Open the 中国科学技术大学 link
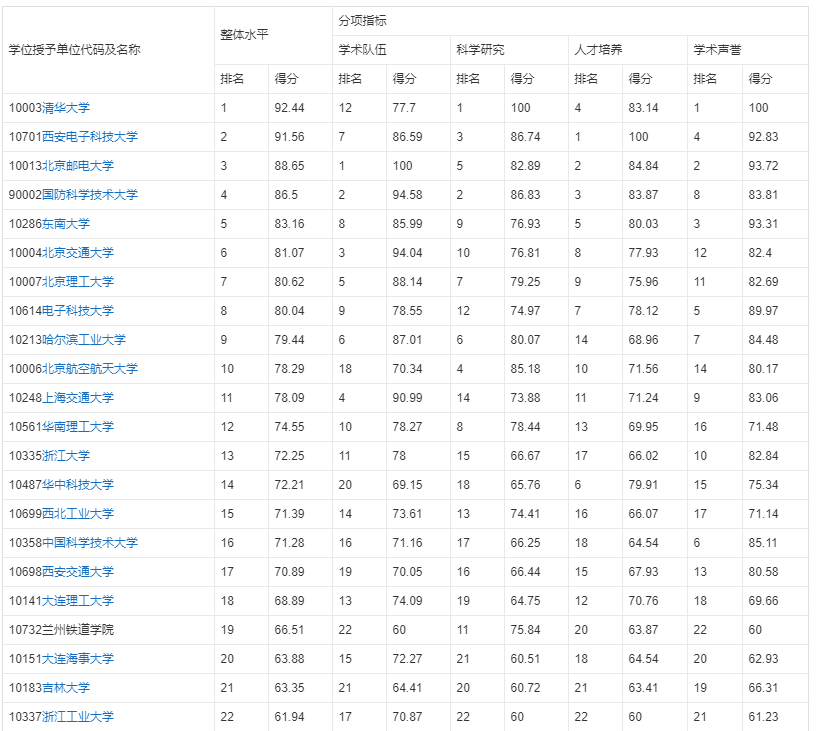Screen dimensions: 818x731 click(x=90, y=543)
